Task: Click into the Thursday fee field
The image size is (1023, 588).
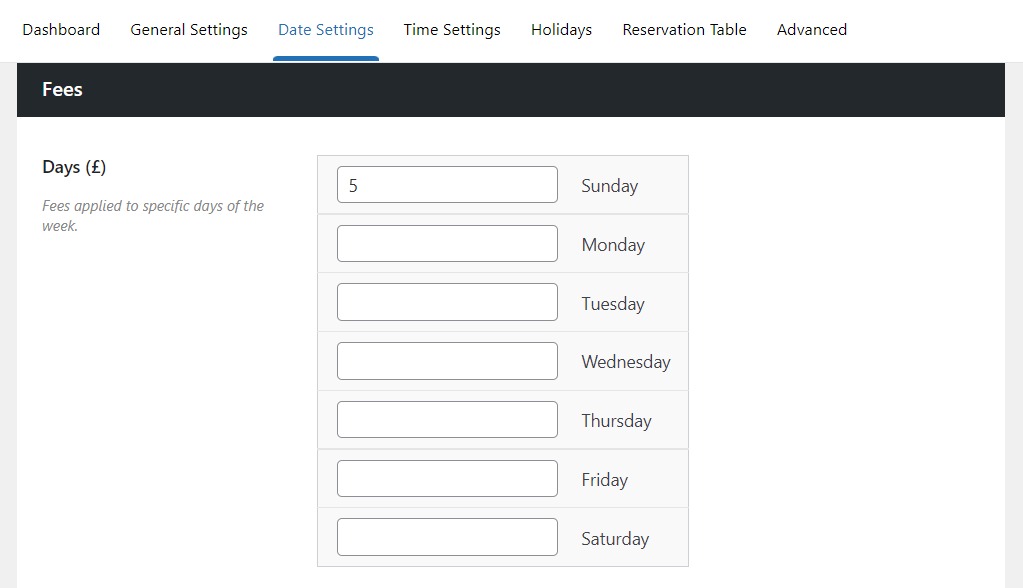Action: pos(447,420)
